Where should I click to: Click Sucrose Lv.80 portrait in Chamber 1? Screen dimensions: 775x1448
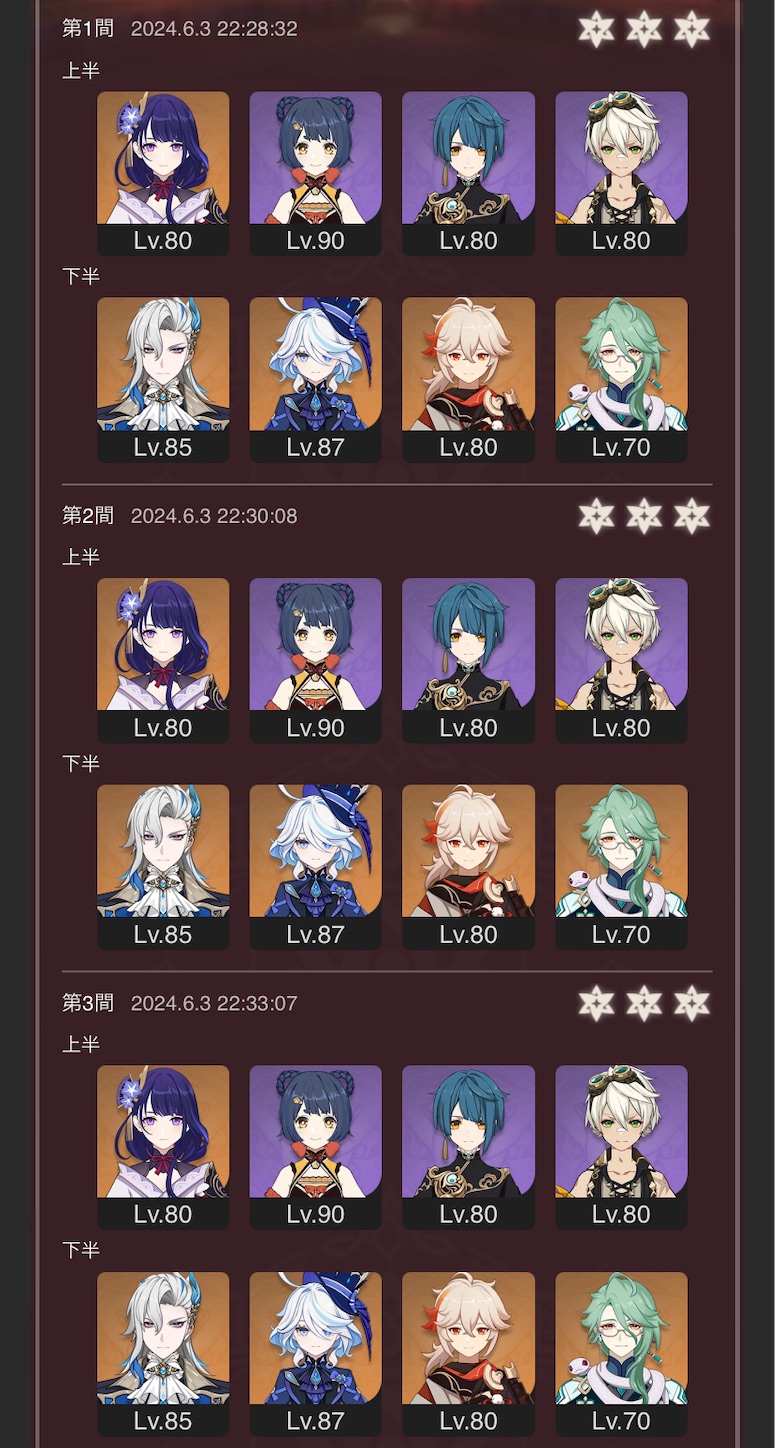621,173
